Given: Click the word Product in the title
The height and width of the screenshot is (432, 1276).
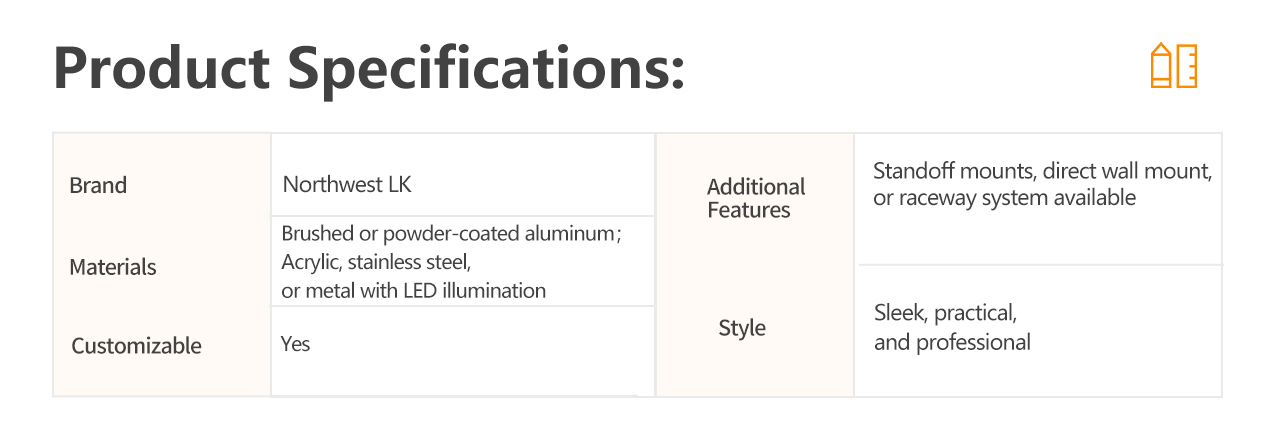Looking at the screenshot, I should pos(161,69).
